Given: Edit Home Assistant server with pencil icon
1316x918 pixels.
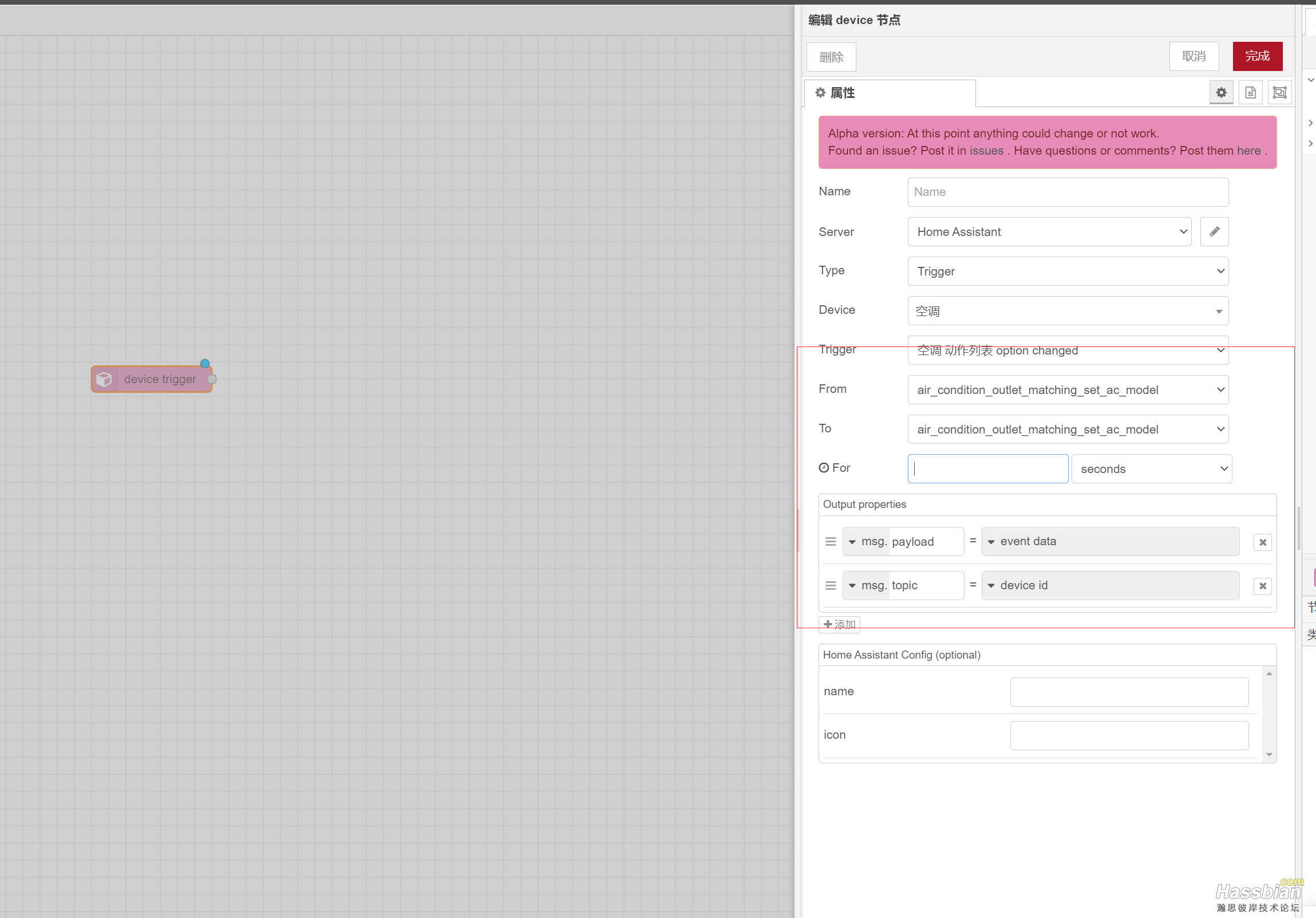Looking at the screenshot, I should point(1214,232).
